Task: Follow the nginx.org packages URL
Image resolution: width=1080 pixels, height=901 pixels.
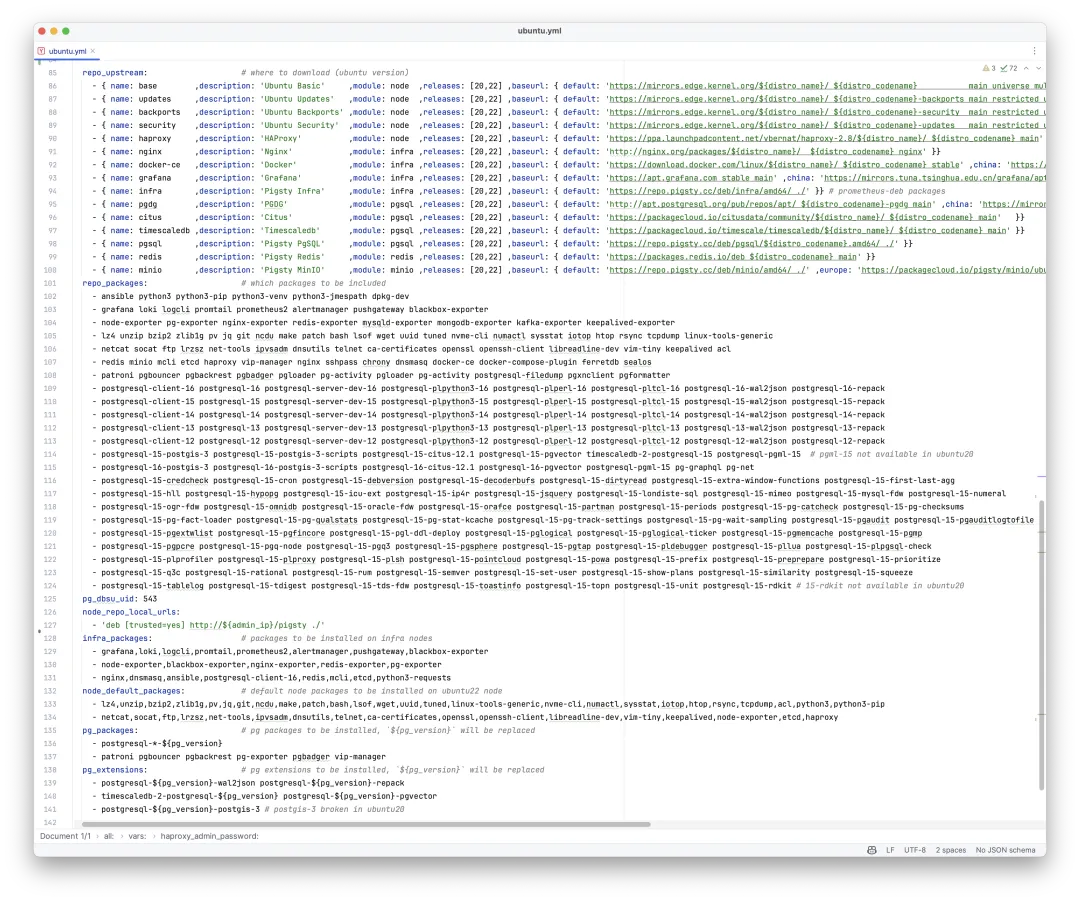Action: 700,151
